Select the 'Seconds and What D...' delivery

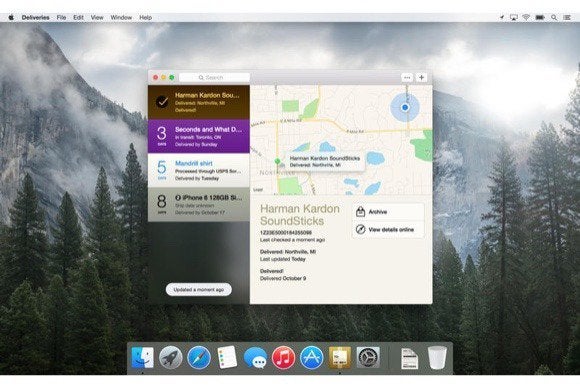coord(199,136)
